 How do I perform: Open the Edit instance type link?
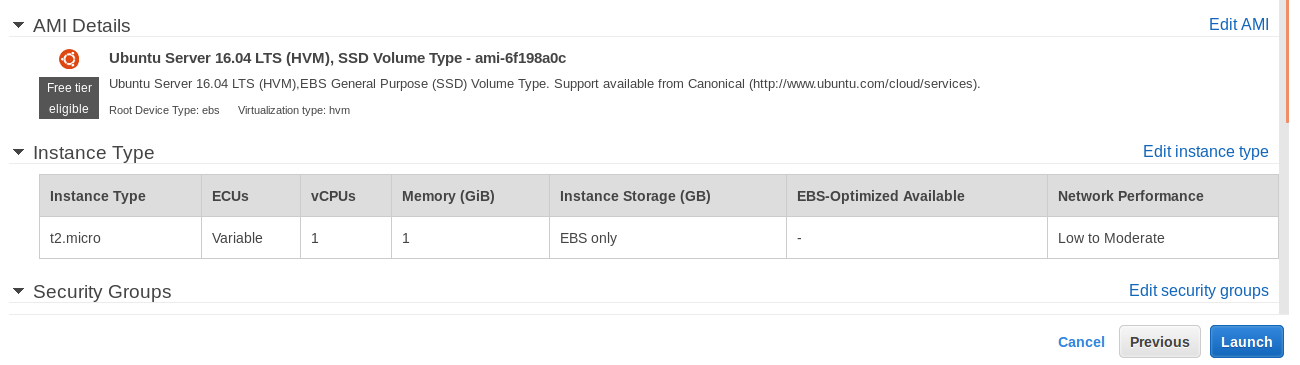1206,151
